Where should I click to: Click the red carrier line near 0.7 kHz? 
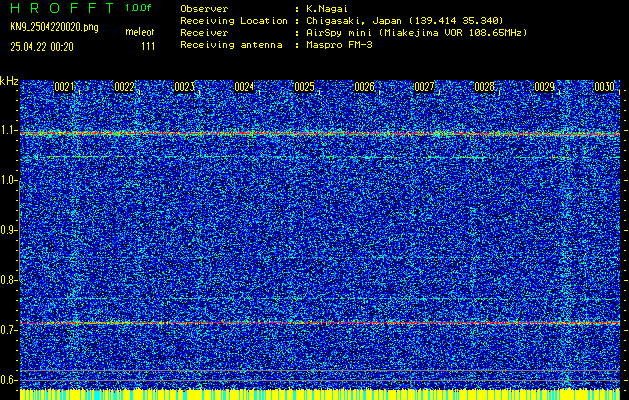coord(320,323)
